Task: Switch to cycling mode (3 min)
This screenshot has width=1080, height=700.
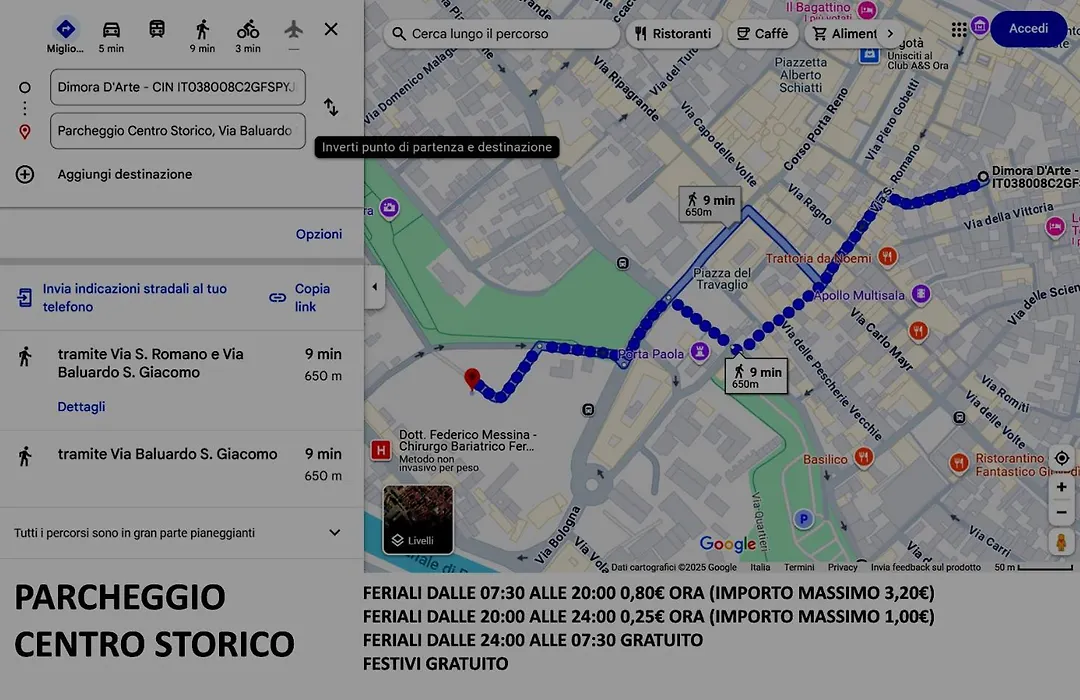Action: (248, 30)
